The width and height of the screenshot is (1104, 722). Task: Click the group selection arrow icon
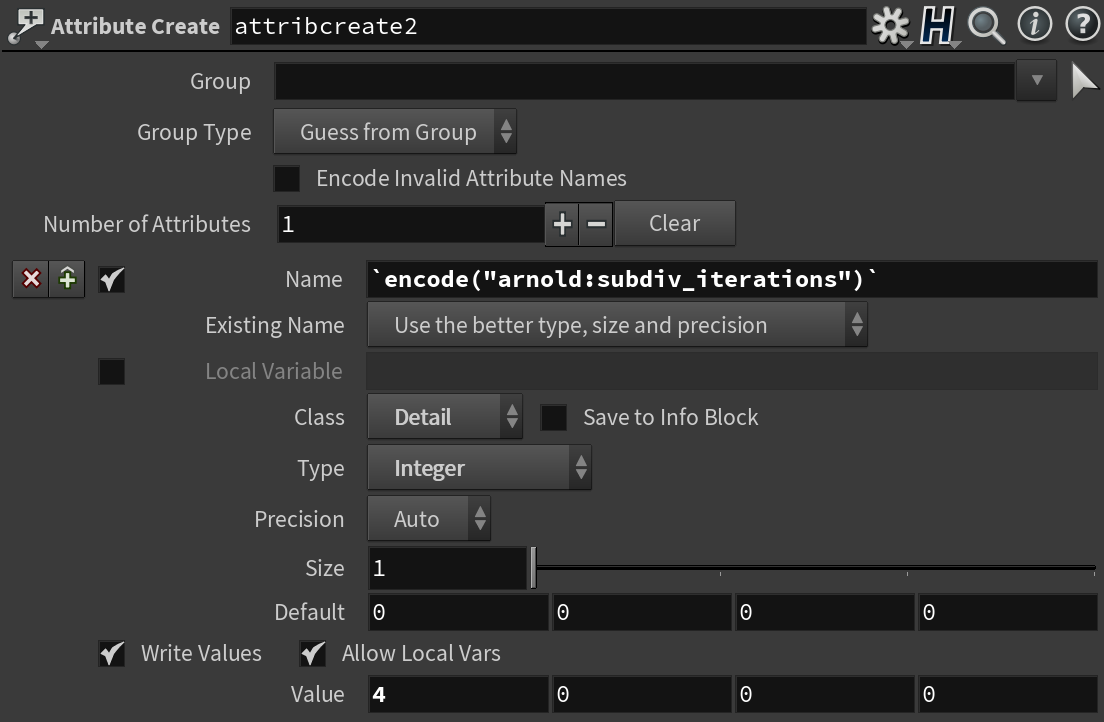pos(1083,81)
